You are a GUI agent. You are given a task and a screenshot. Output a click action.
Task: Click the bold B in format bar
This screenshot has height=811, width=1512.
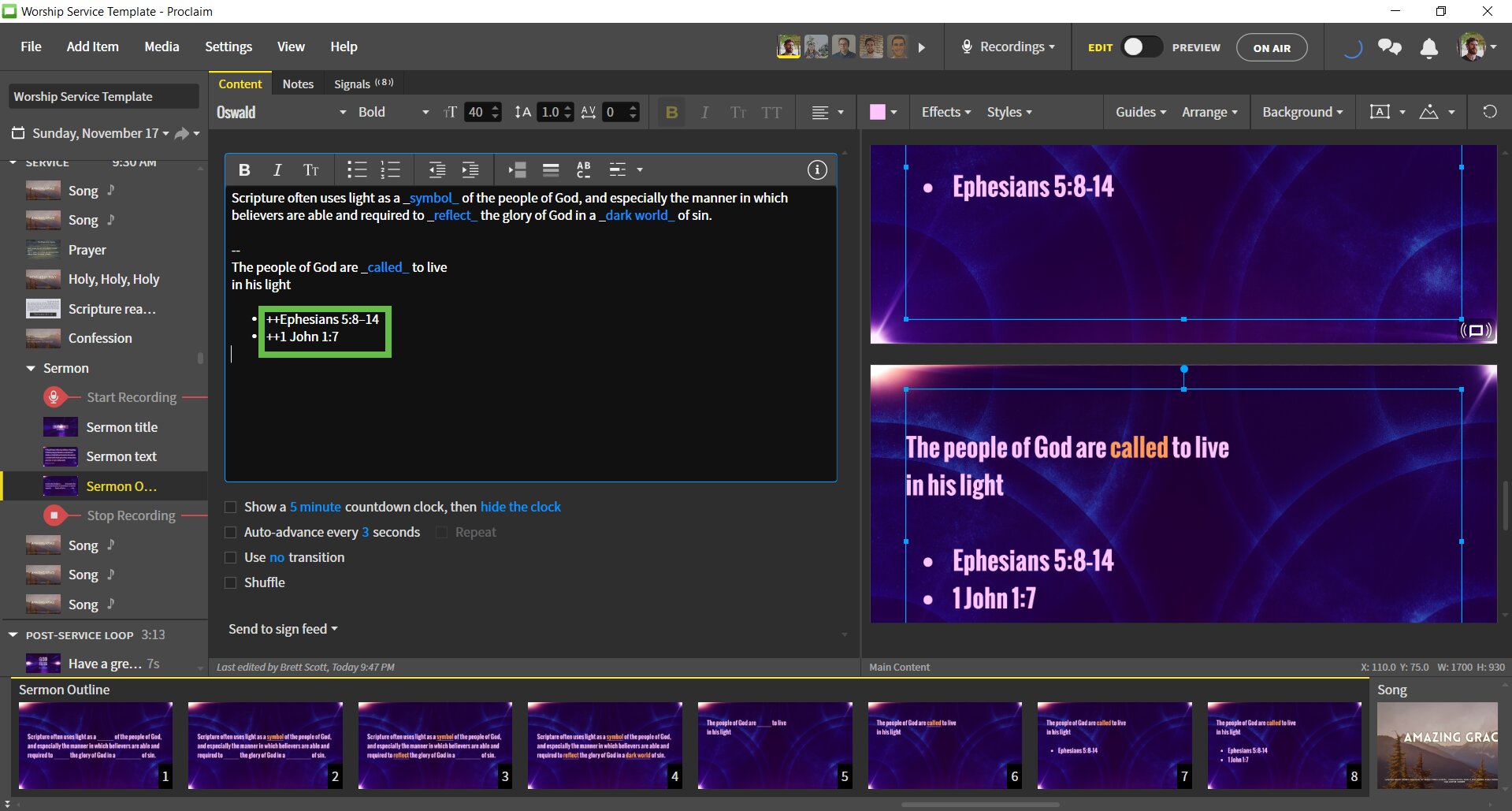pos(672,113)
